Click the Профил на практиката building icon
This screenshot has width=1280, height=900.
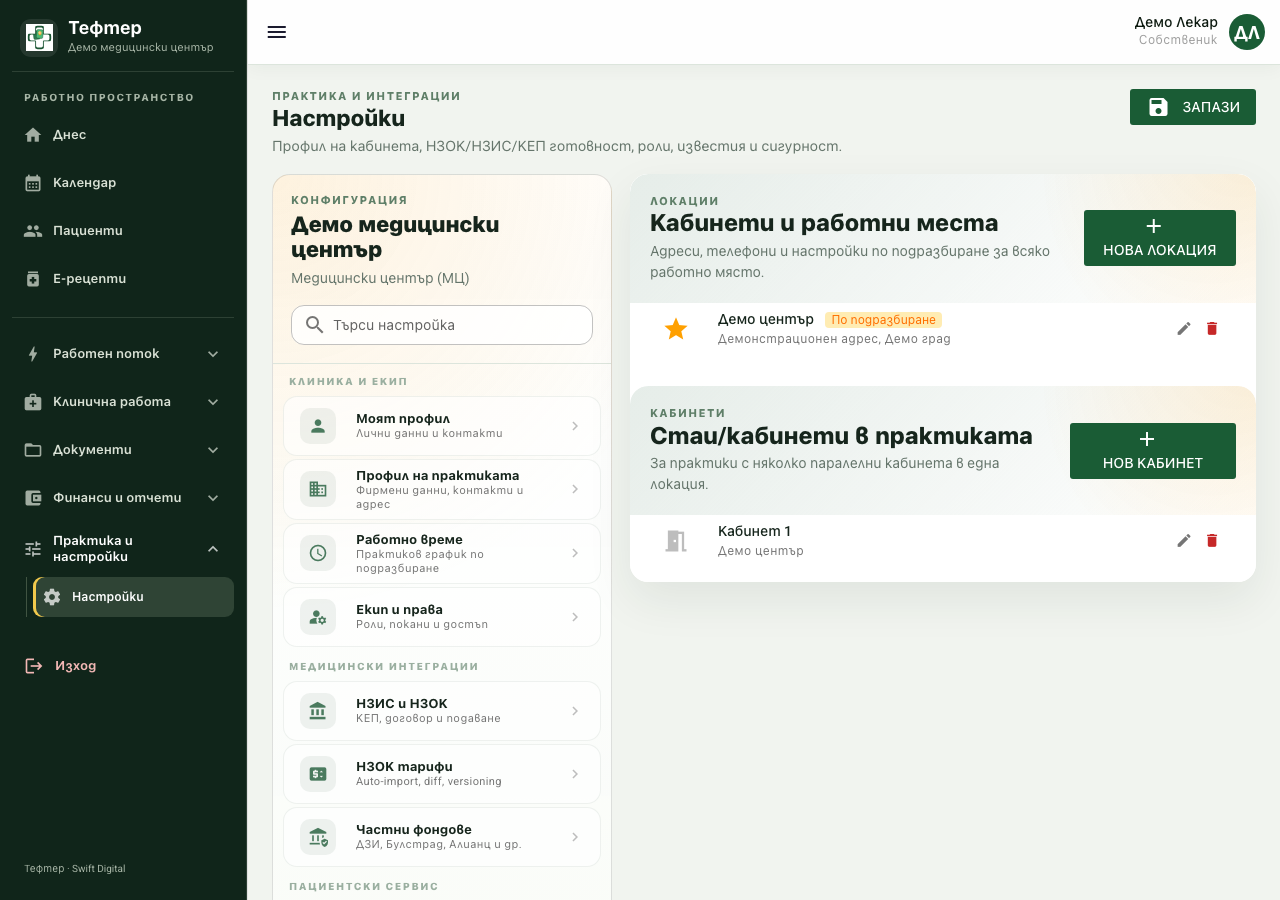pyautogui.click(x=318, y=489)
